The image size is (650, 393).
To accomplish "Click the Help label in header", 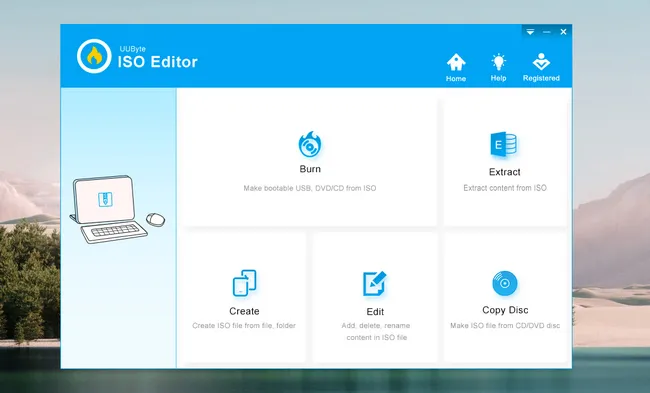I will (x=498, y=78).
